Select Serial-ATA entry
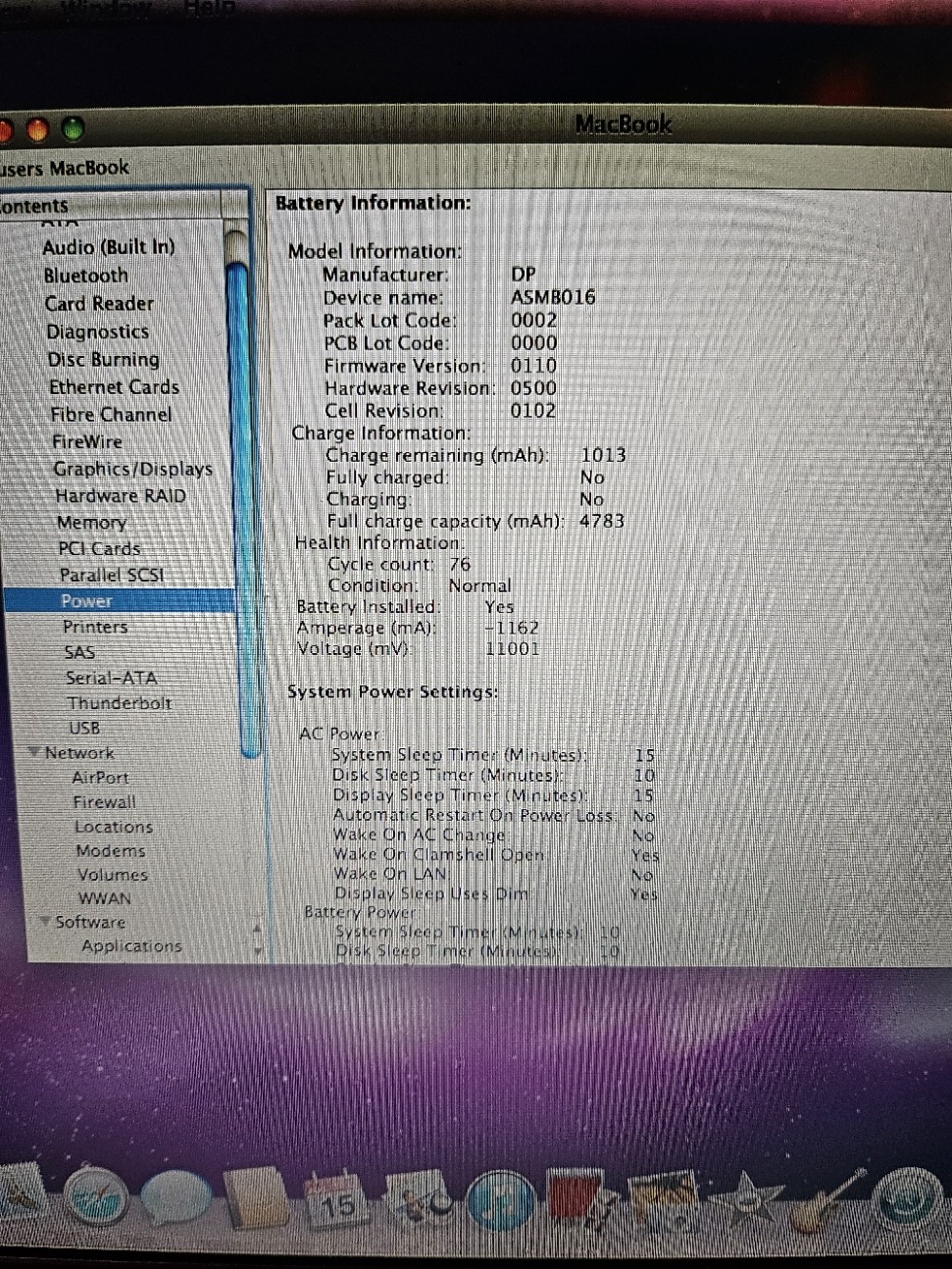The image size is (952, 1269). (x=111, y=678)
